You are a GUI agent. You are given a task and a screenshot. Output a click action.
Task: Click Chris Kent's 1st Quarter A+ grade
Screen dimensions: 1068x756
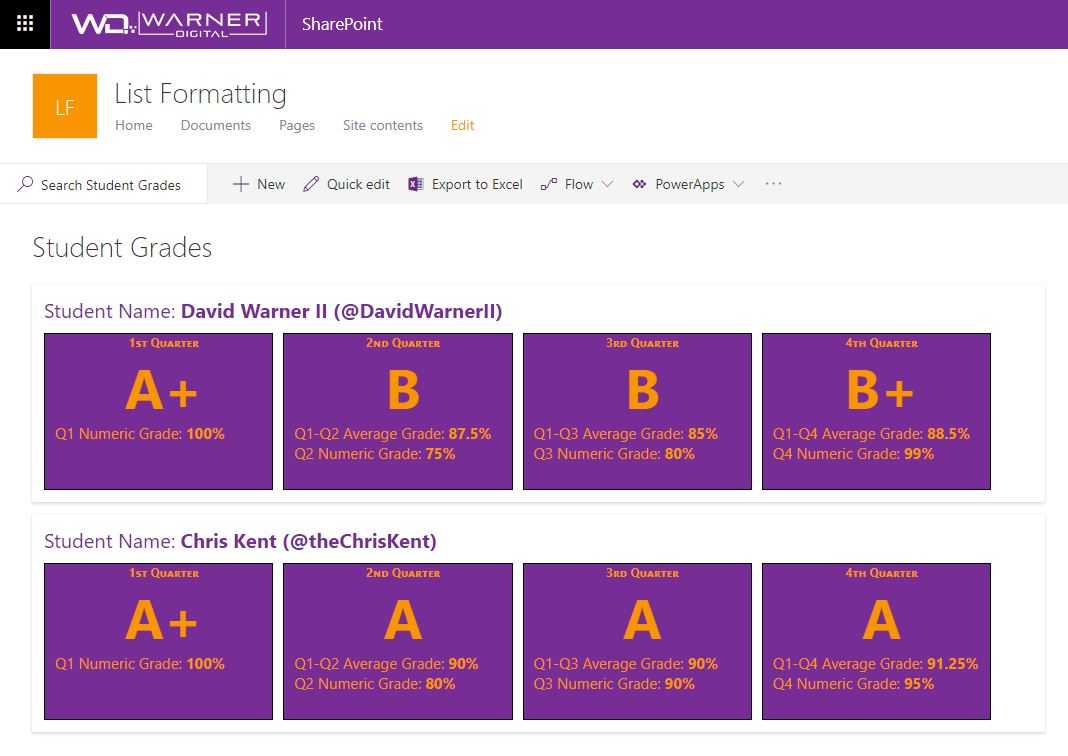click(161, 620)
